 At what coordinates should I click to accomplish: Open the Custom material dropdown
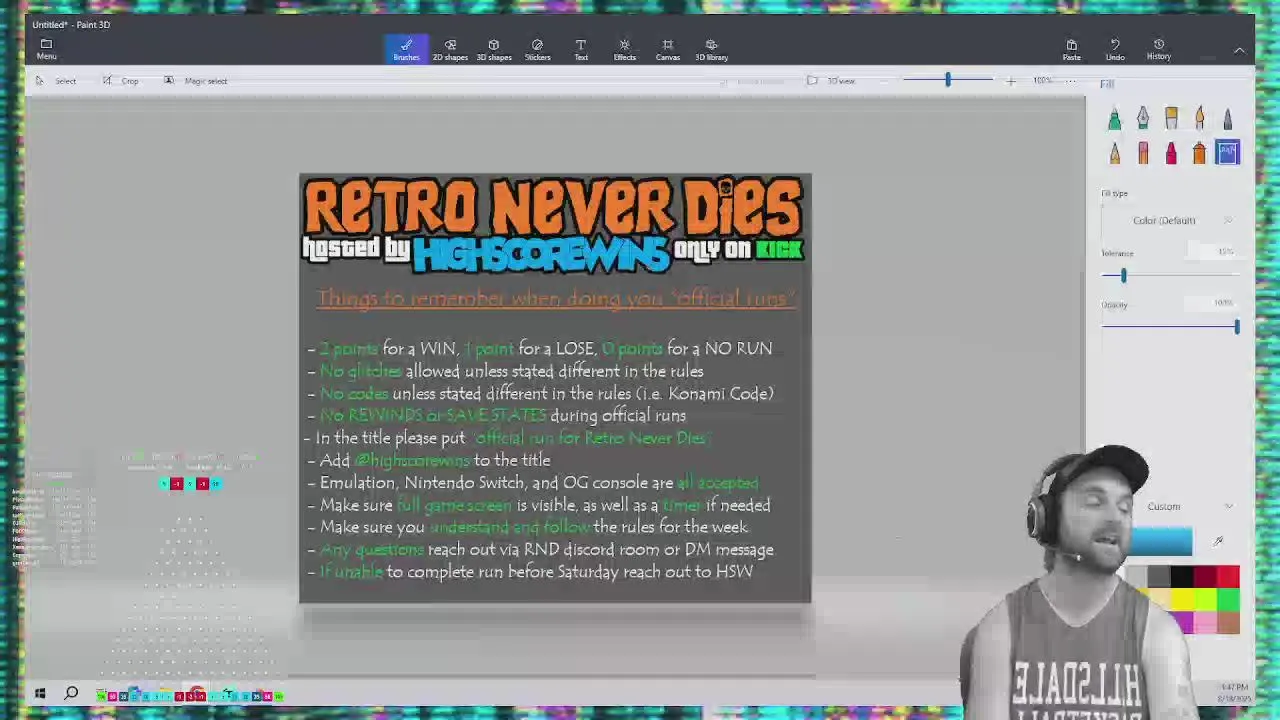[1188, 507]
